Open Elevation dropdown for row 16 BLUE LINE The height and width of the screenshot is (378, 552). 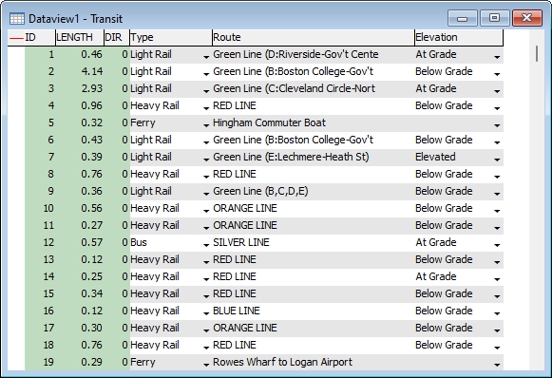point(497,313)
